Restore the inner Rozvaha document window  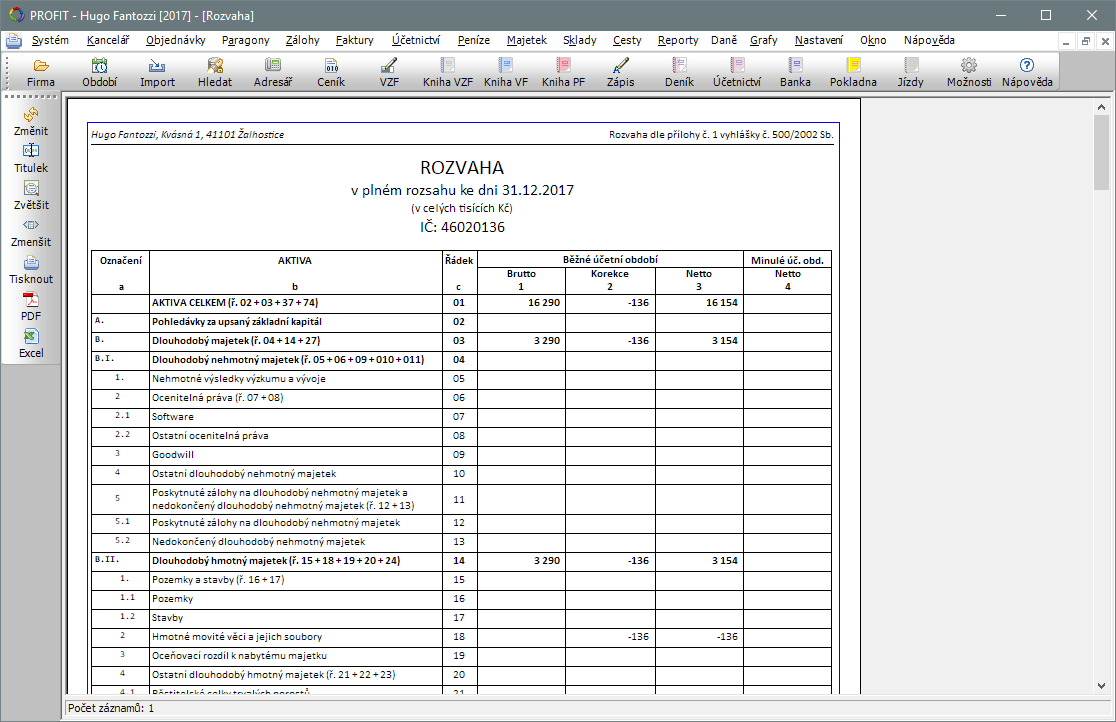coord(1085,41)
